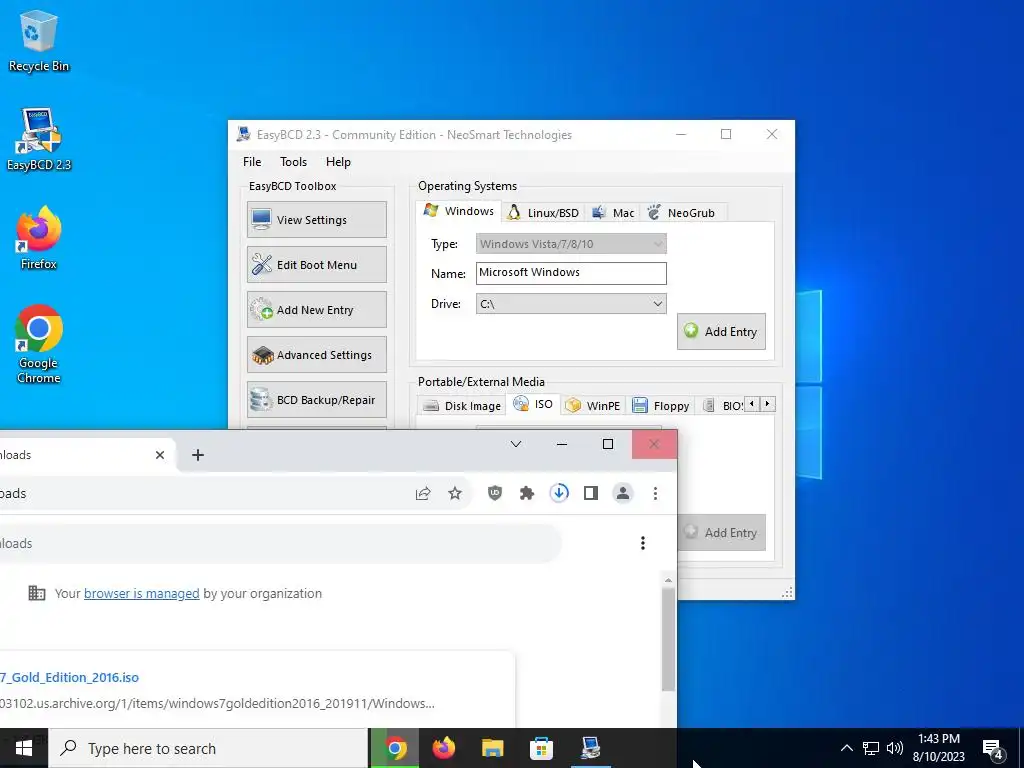The height and width of the screenshot is (768, 1024).
Task: Open the Tools menu in EasyBCD
Action: (x=293, y=162)
